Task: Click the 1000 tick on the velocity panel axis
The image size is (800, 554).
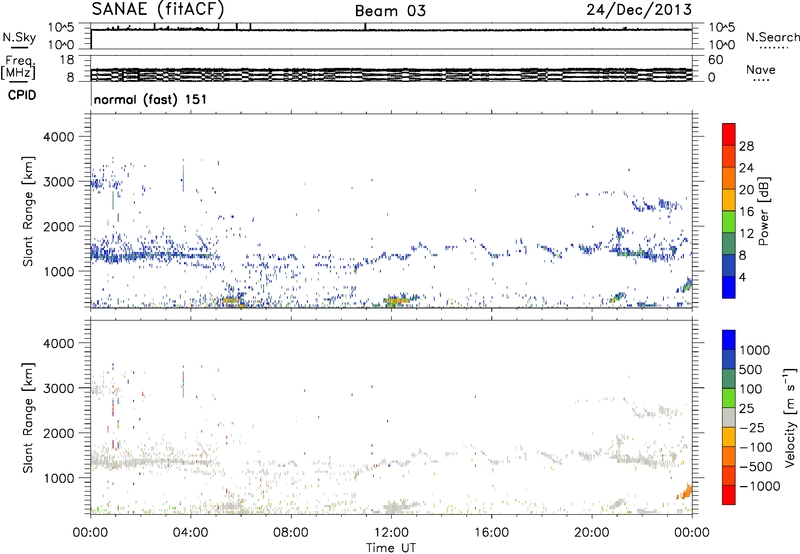Action: coord(58,478)
